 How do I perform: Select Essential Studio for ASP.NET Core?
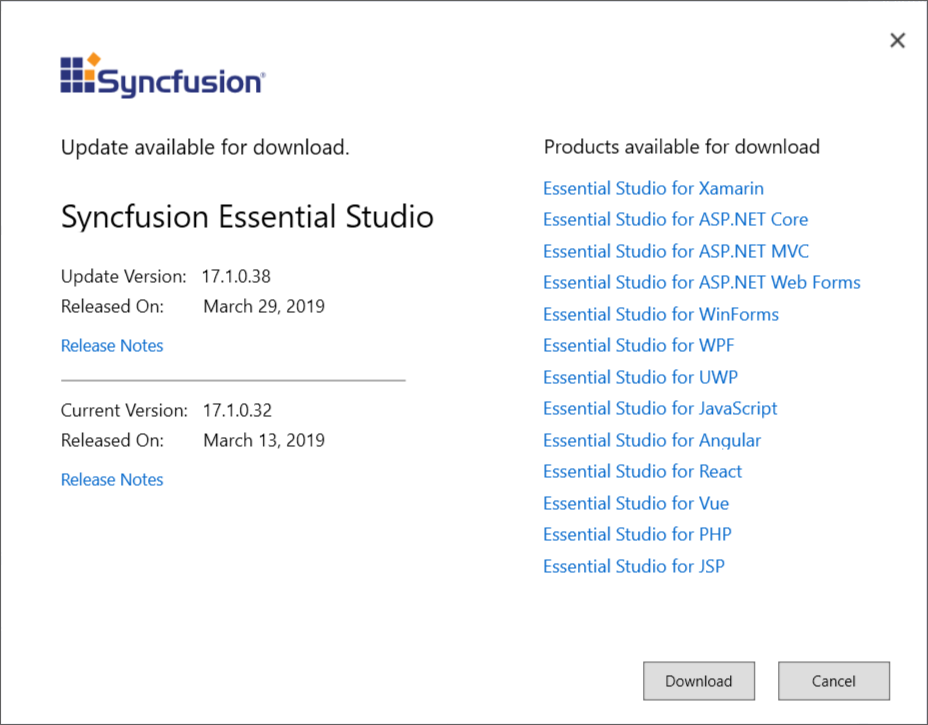(675, 220)
